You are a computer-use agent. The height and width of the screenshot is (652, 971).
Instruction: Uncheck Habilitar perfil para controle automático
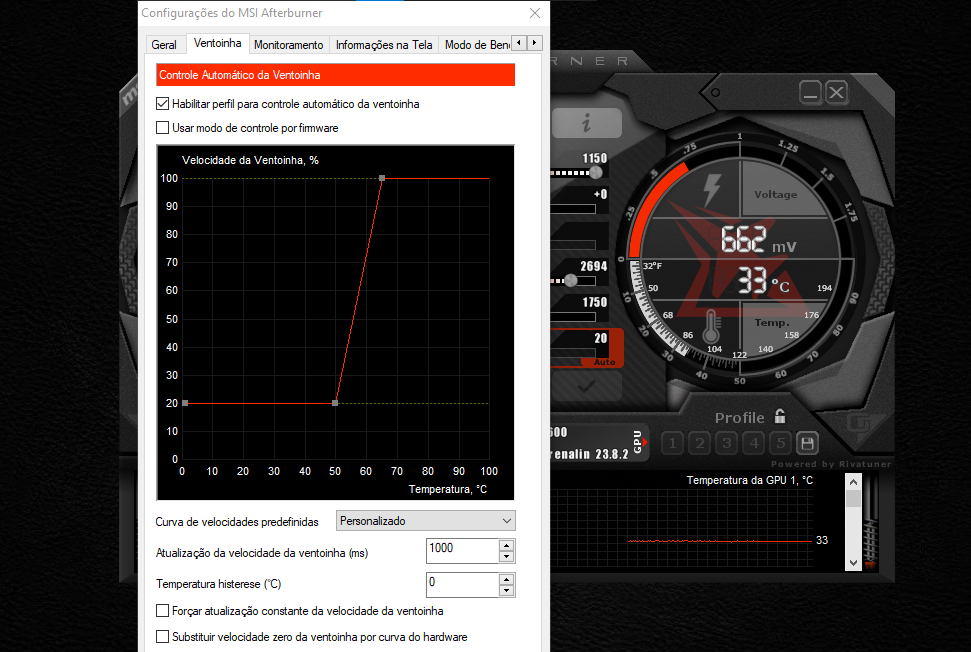click(162, 104)
